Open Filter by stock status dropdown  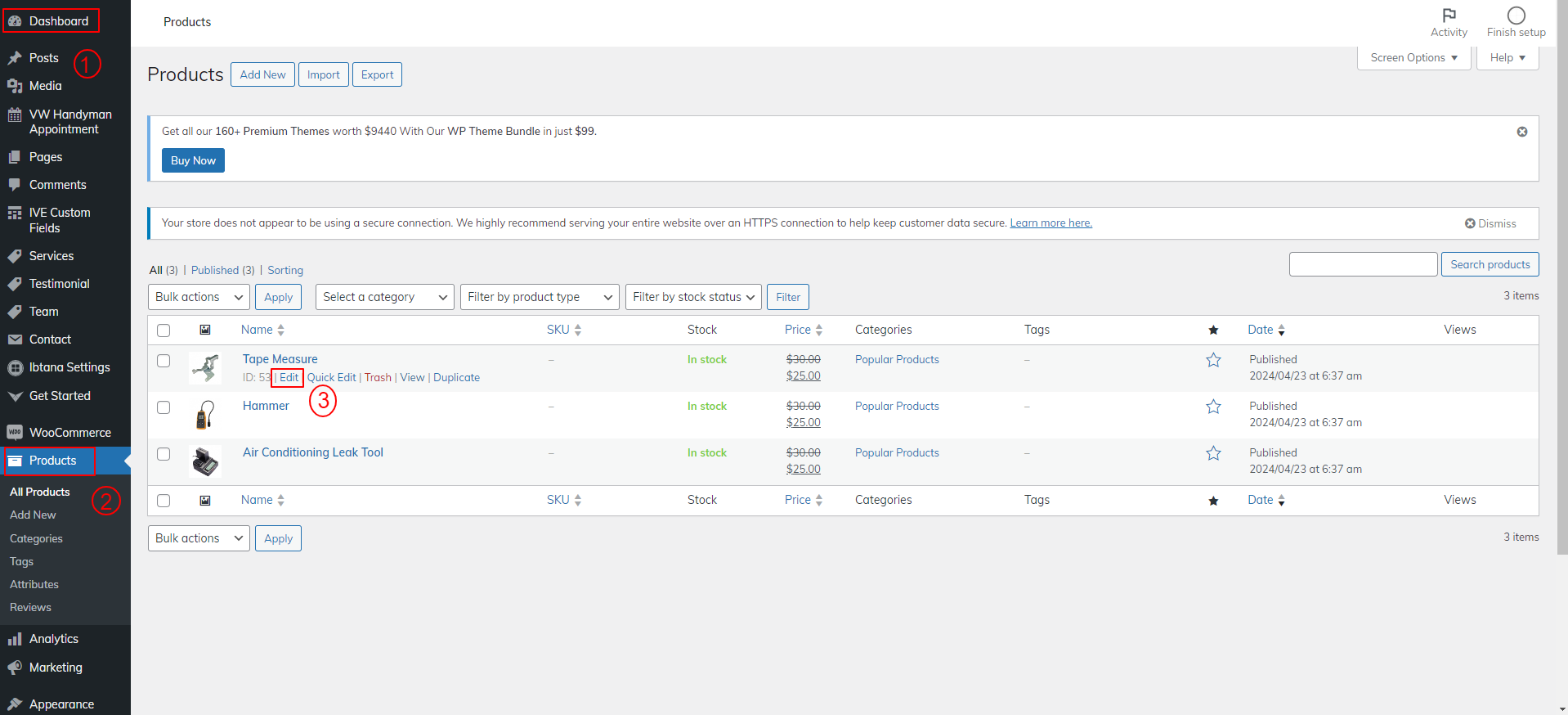click(x=693, y=297)
